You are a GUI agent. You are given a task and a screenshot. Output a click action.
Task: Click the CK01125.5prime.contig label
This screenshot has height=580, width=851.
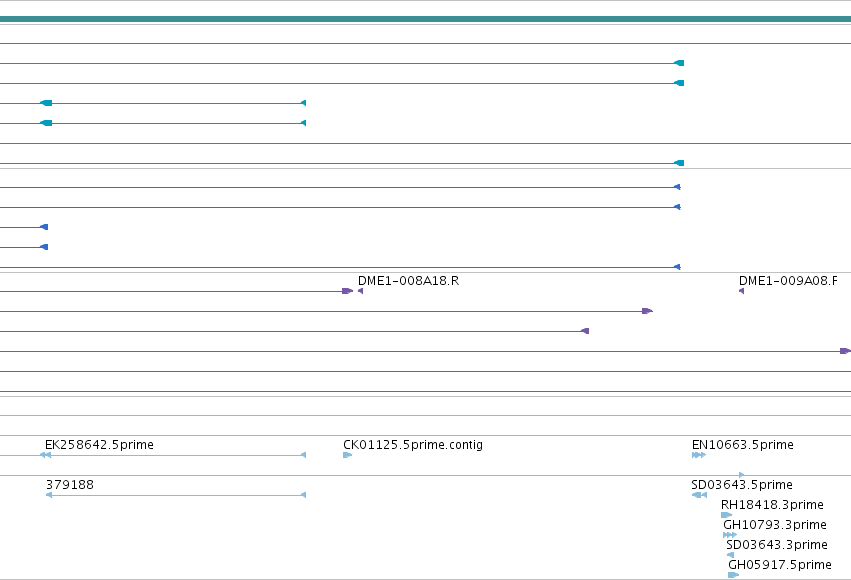[x=412, y=445]
